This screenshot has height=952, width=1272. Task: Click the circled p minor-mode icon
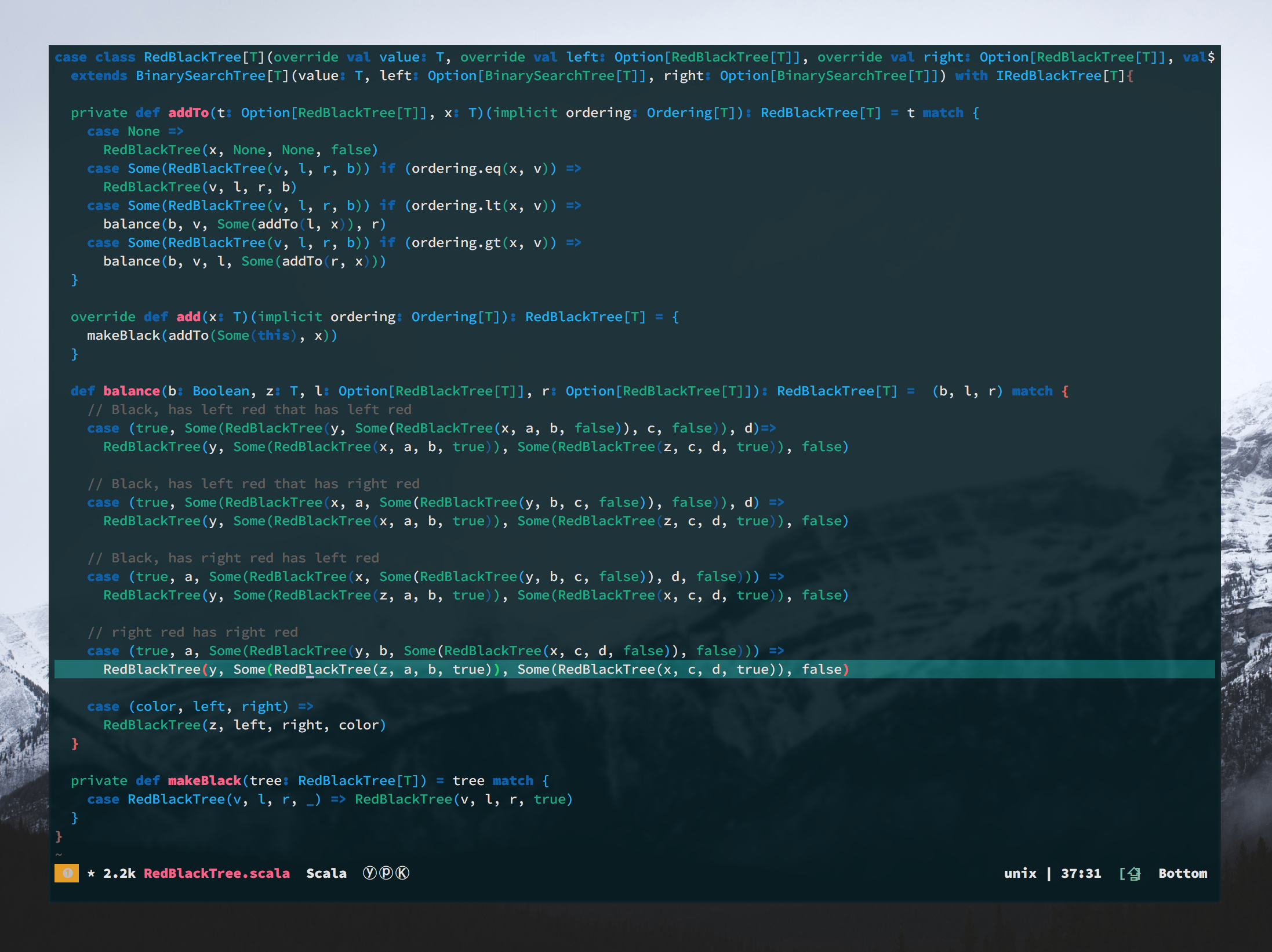click(386, 873)
